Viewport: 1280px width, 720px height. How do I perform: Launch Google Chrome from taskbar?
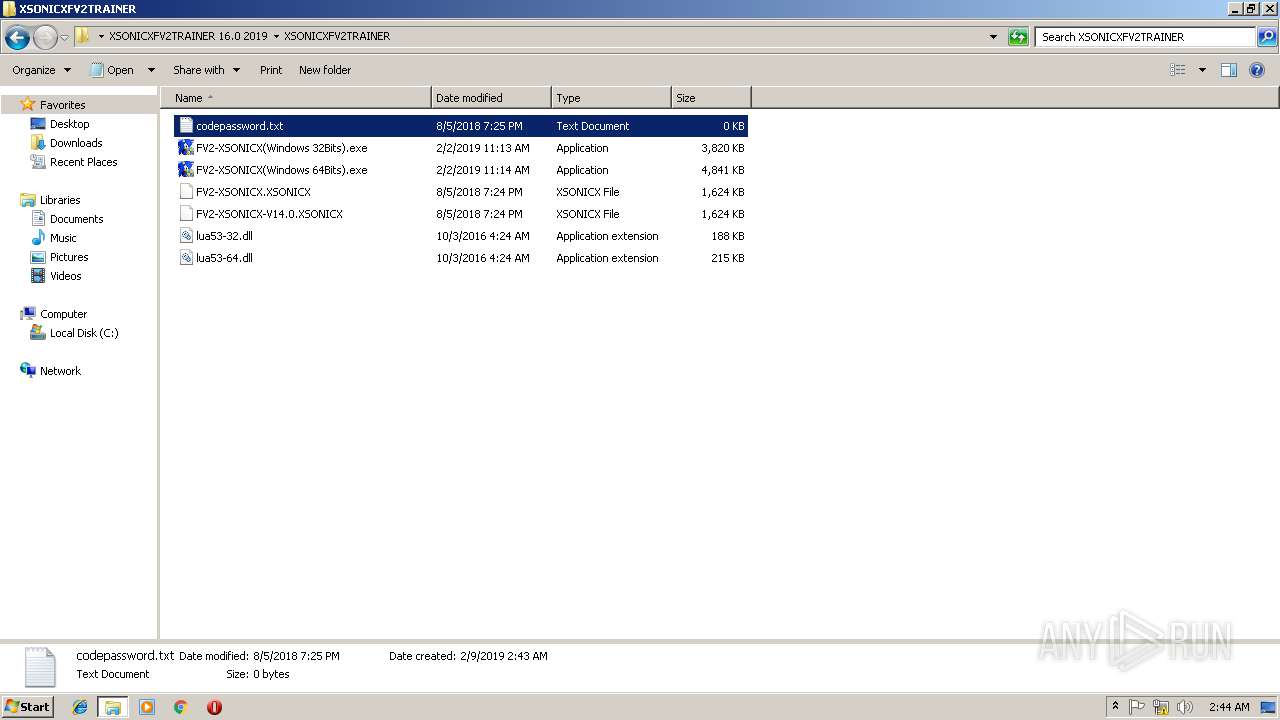click(x=181, y=707)
